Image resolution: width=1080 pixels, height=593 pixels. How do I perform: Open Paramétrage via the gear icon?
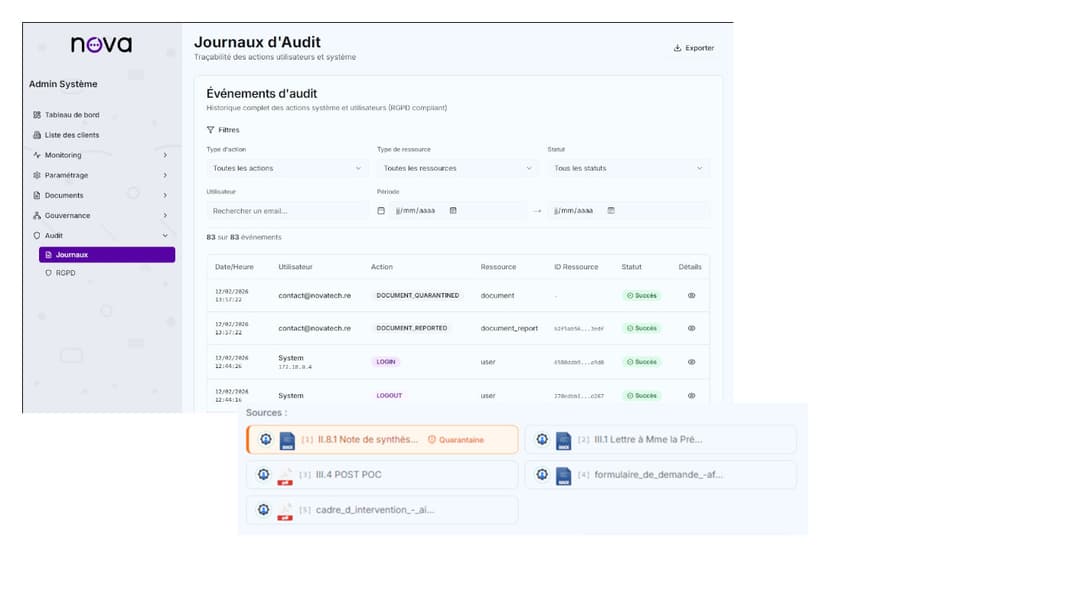pyautogui.click(x=36, y=175)
